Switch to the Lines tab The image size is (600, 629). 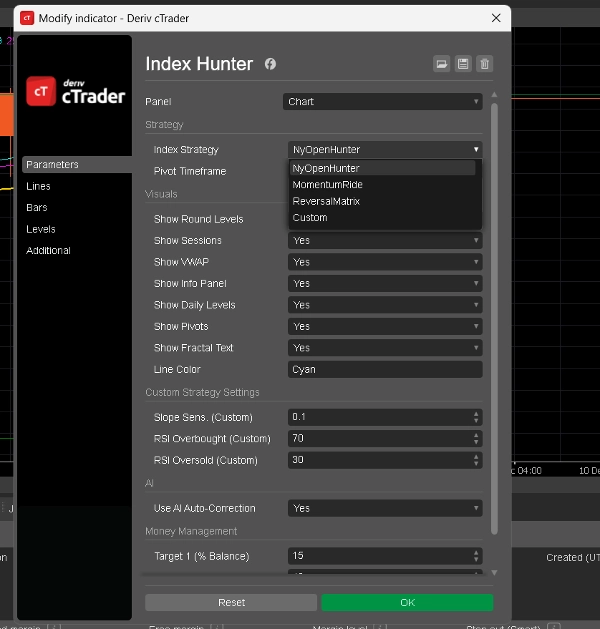click(38, 186)
